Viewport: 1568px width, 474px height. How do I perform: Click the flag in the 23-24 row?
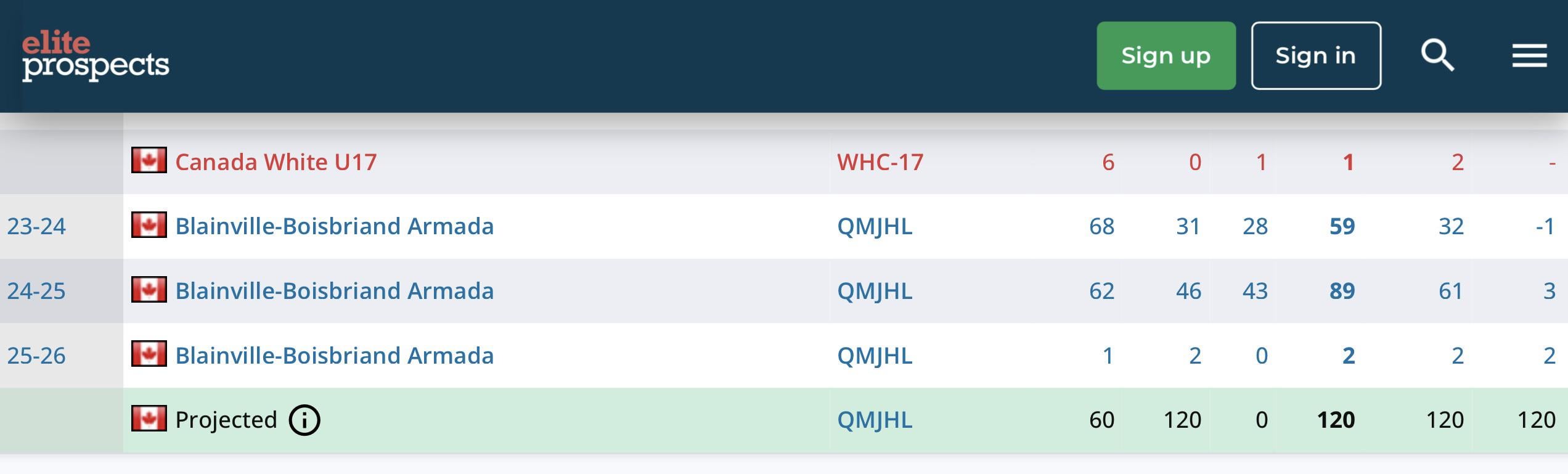point(149,225)
